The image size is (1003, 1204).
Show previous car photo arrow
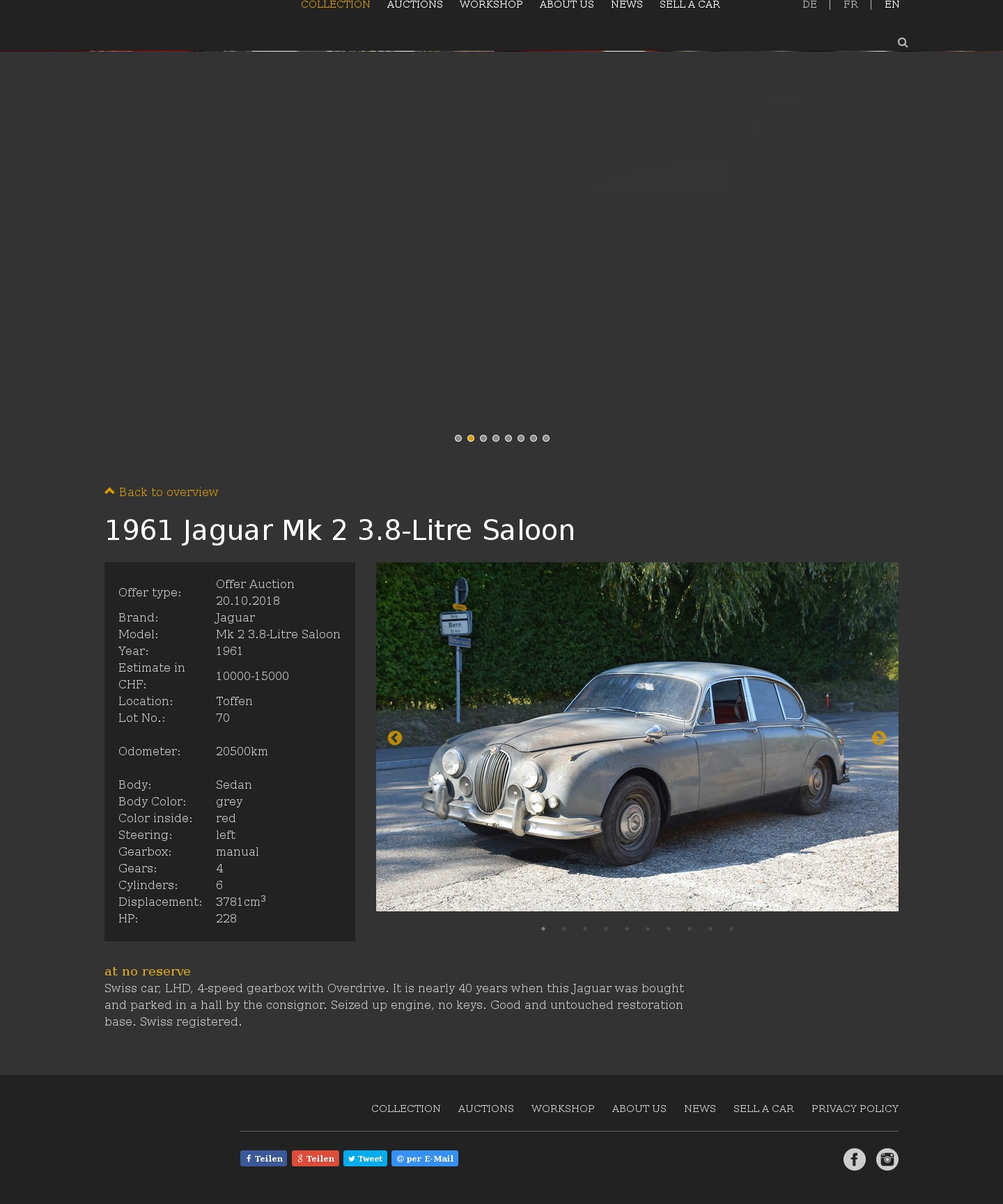click(x=395, y=738)
